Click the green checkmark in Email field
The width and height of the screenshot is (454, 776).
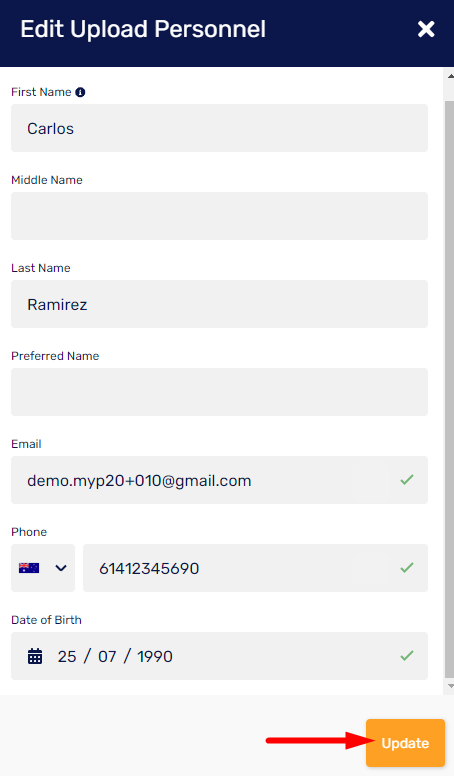coord(406,480)
